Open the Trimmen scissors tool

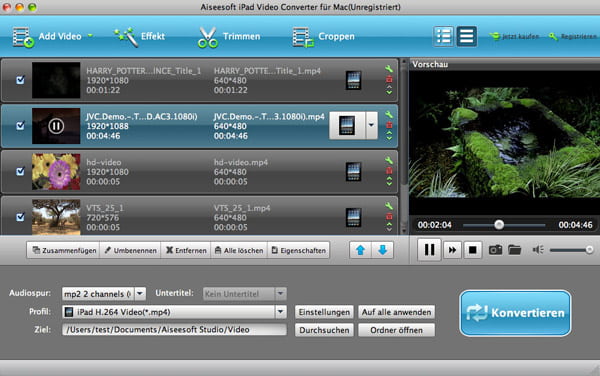[x=229, y=37]
